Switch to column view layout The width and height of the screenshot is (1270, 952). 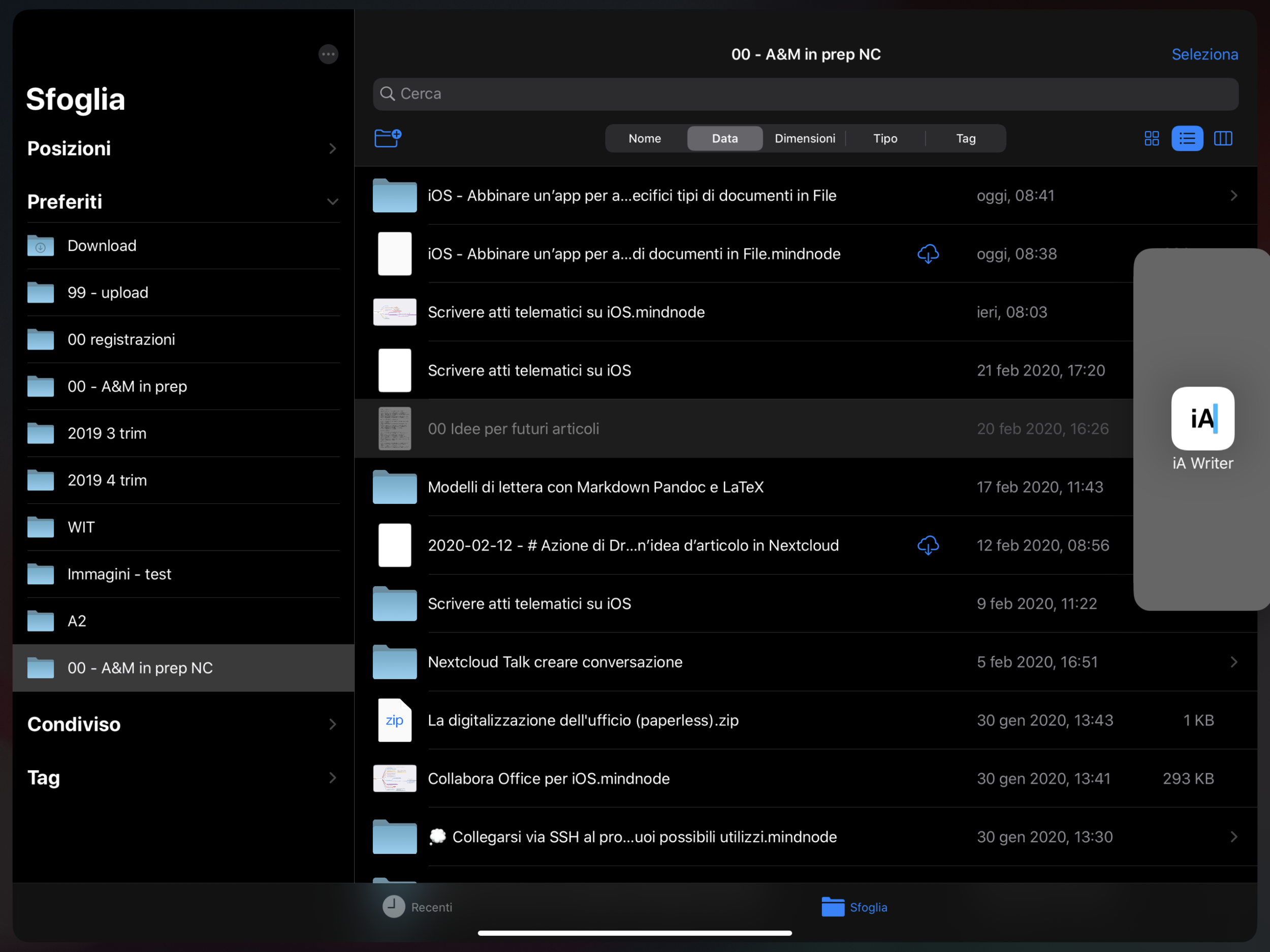1222,138
